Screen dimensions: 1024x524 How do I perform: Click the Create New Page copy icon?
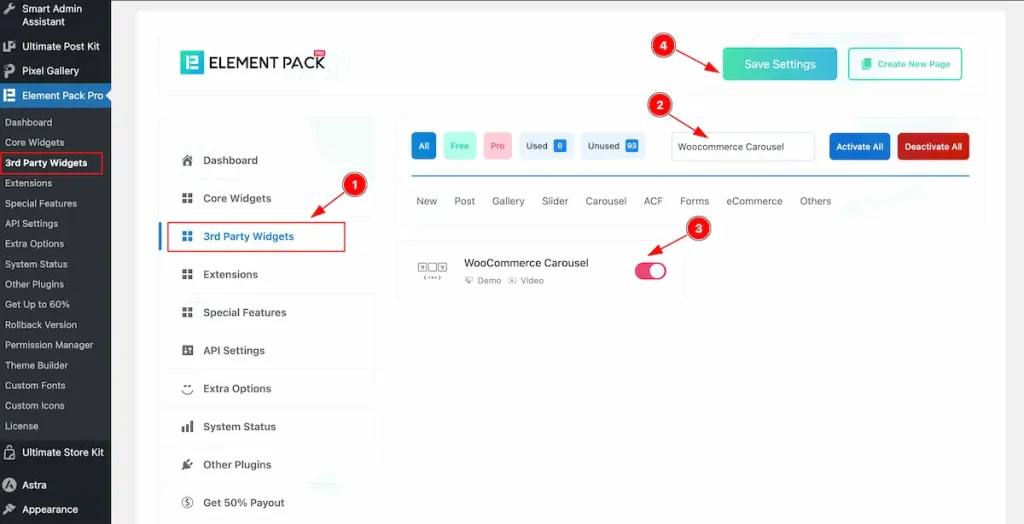tap(867, 64)
